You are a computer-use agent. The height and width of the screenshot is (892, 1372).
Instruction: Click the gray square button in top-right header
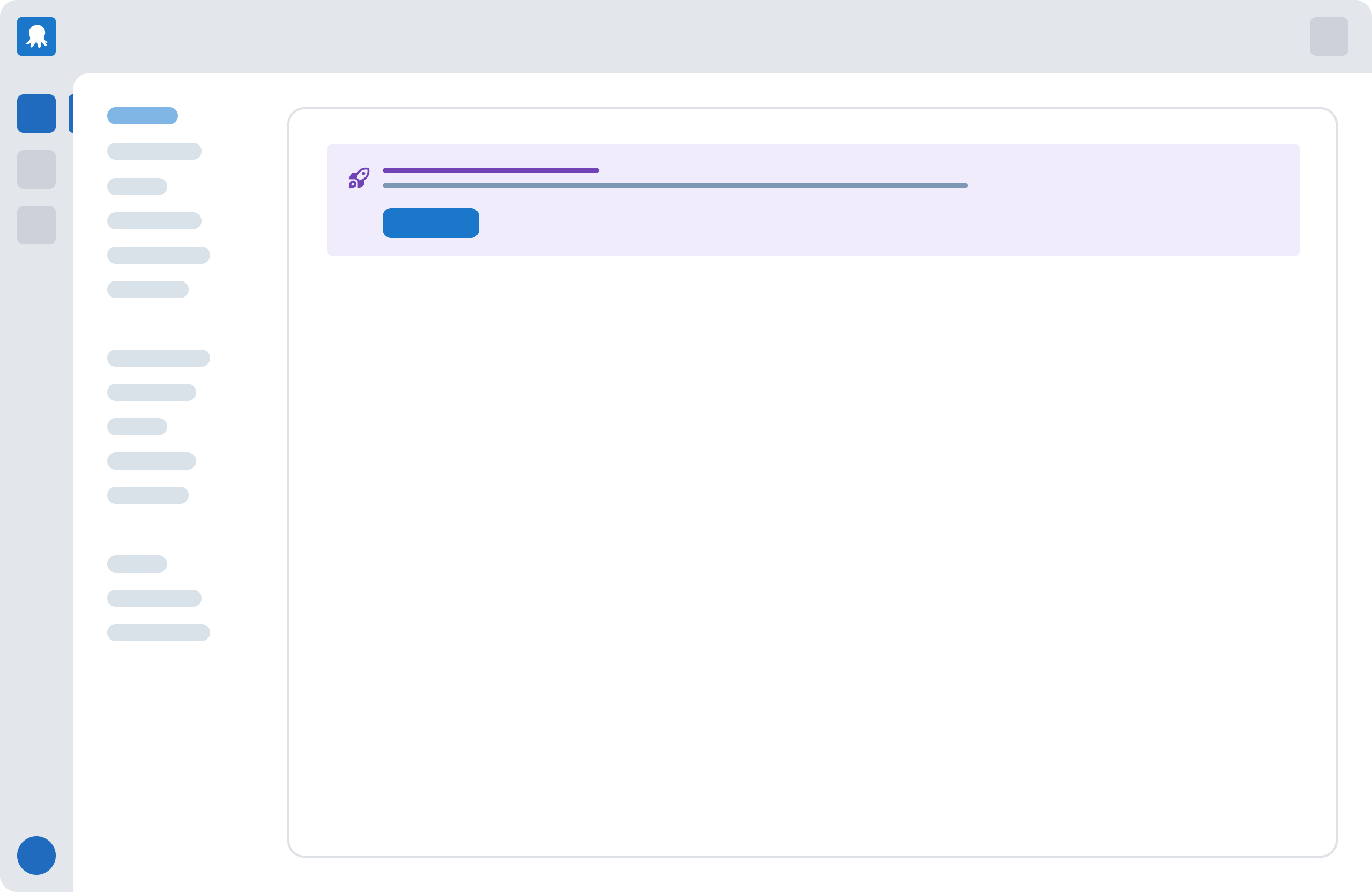point(1329,36)
